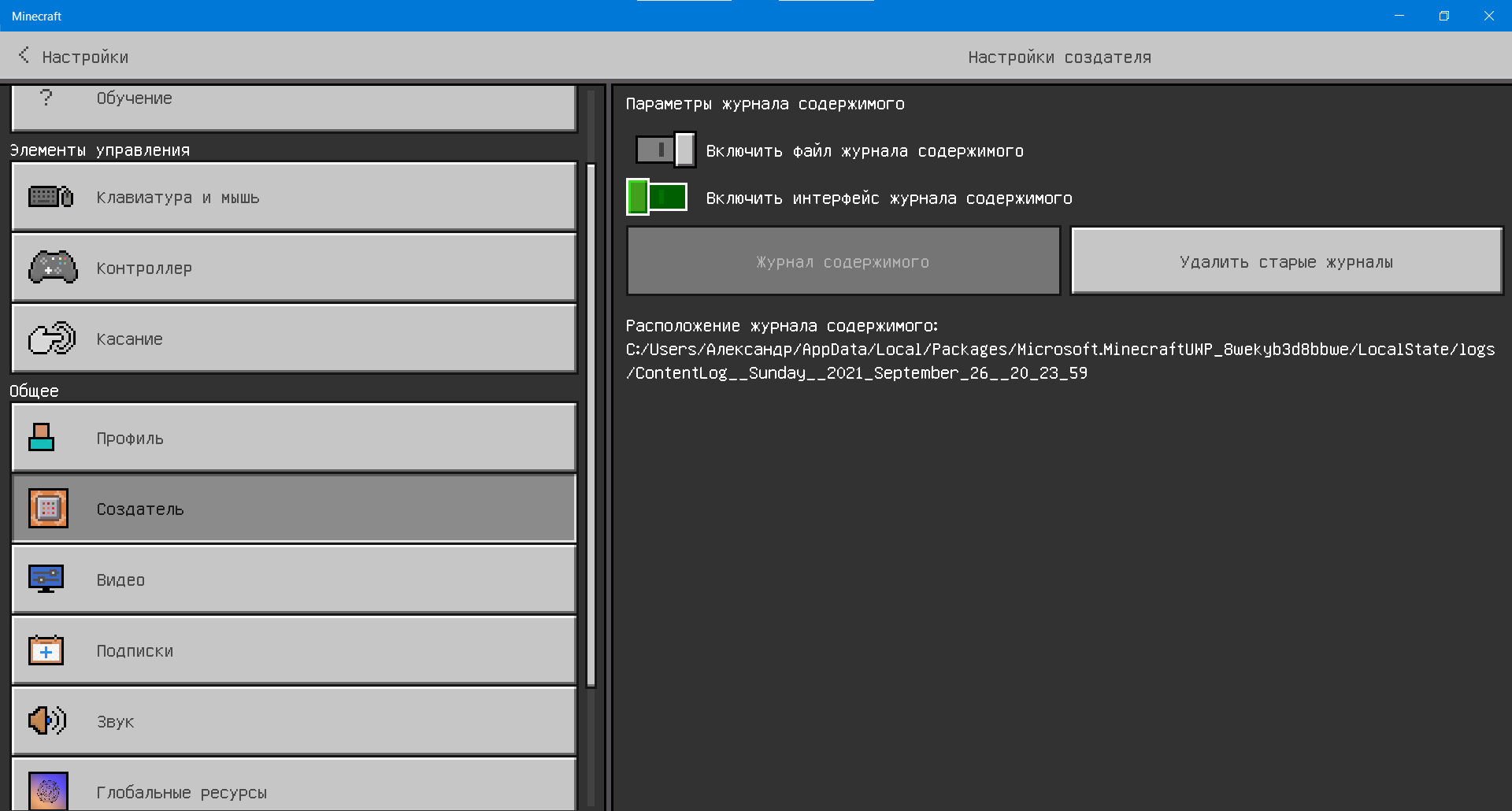Screen dimensions: 1512x811
Task: Click the back arrow next to Настройки
Action: 24,55
